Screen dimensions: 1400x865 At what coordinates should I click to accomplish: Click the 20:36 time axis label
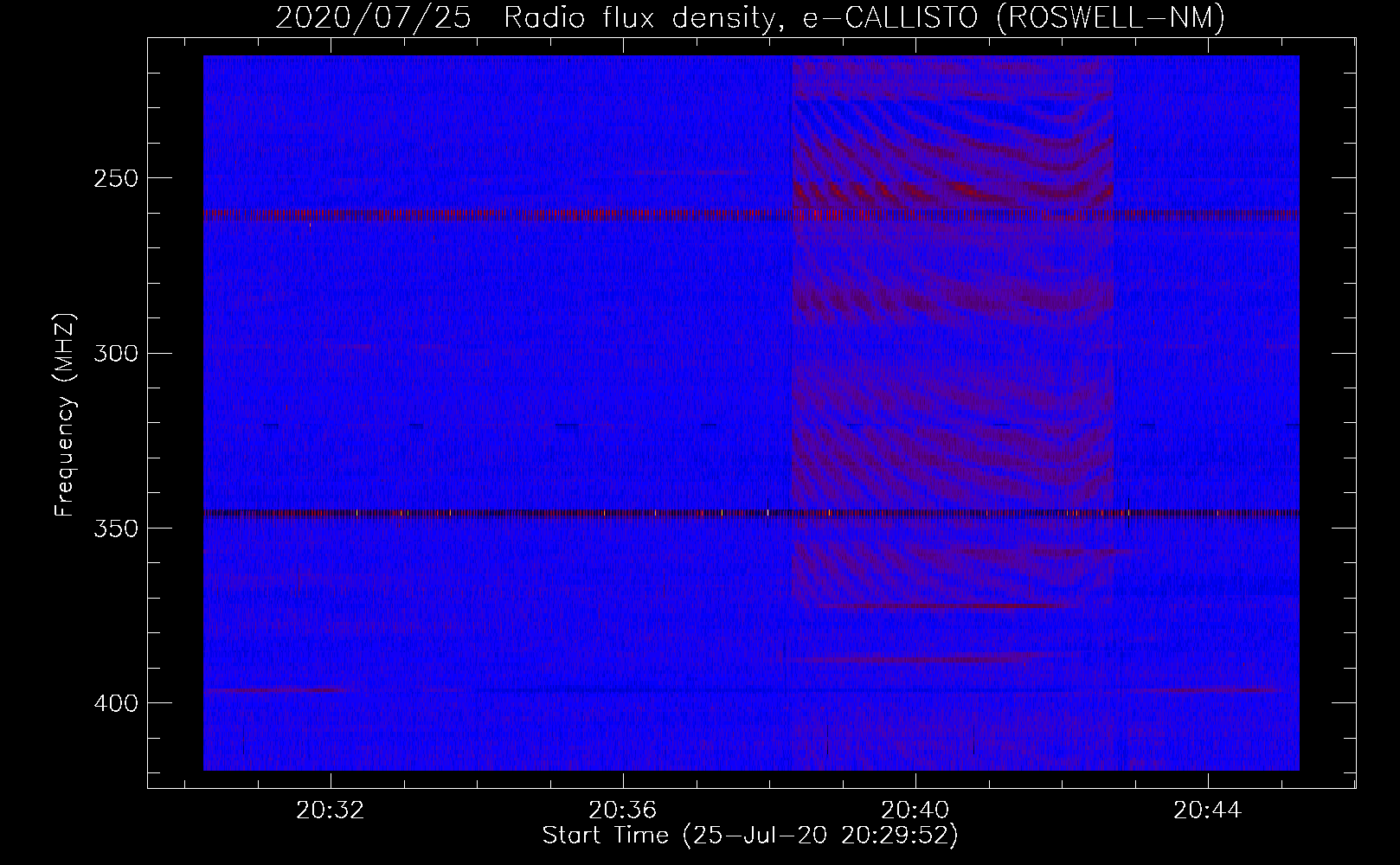[x=622, y=811]
